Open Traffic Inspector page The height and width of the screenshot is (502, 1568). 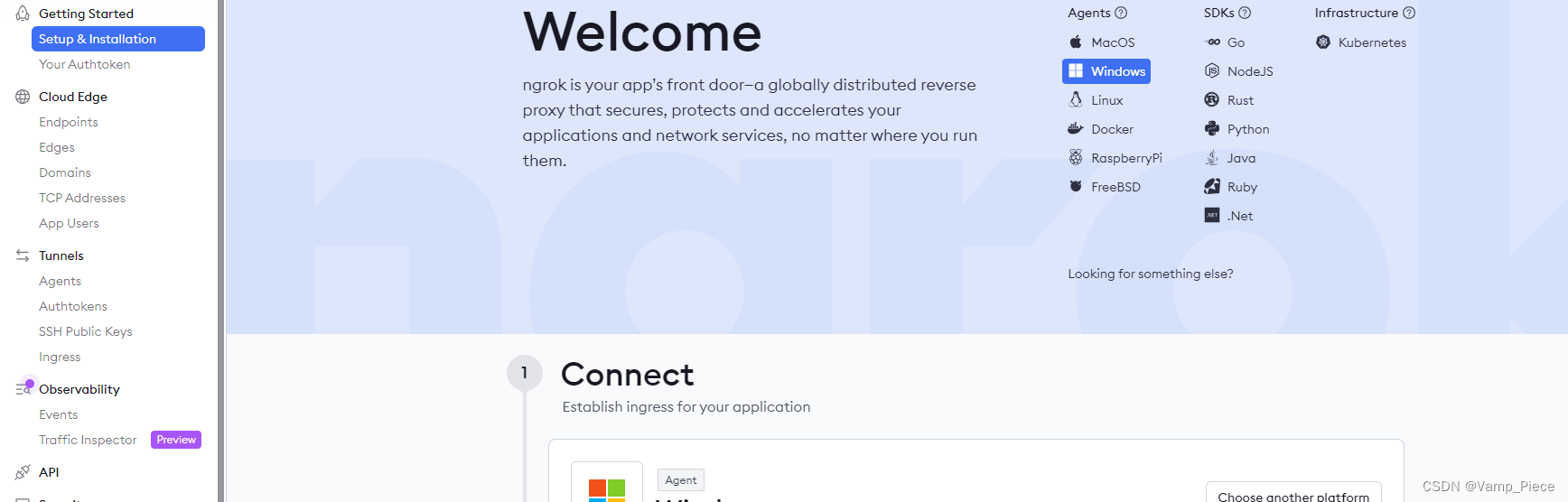[x=88, y=440]
